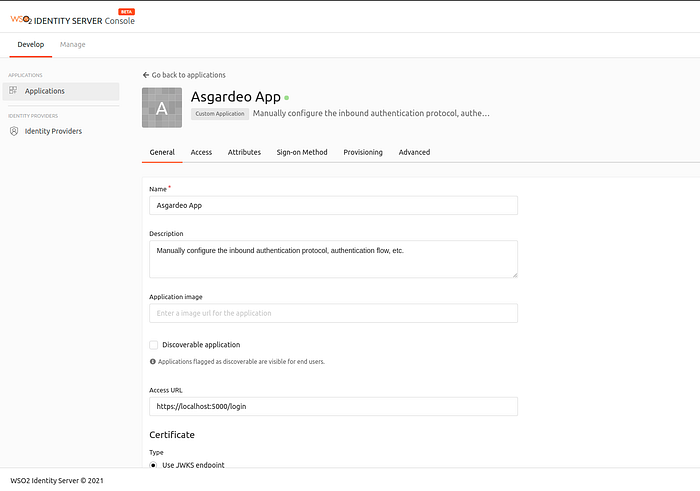
Task: Open the Sign-on Method tab
Action: coord(302,152)
